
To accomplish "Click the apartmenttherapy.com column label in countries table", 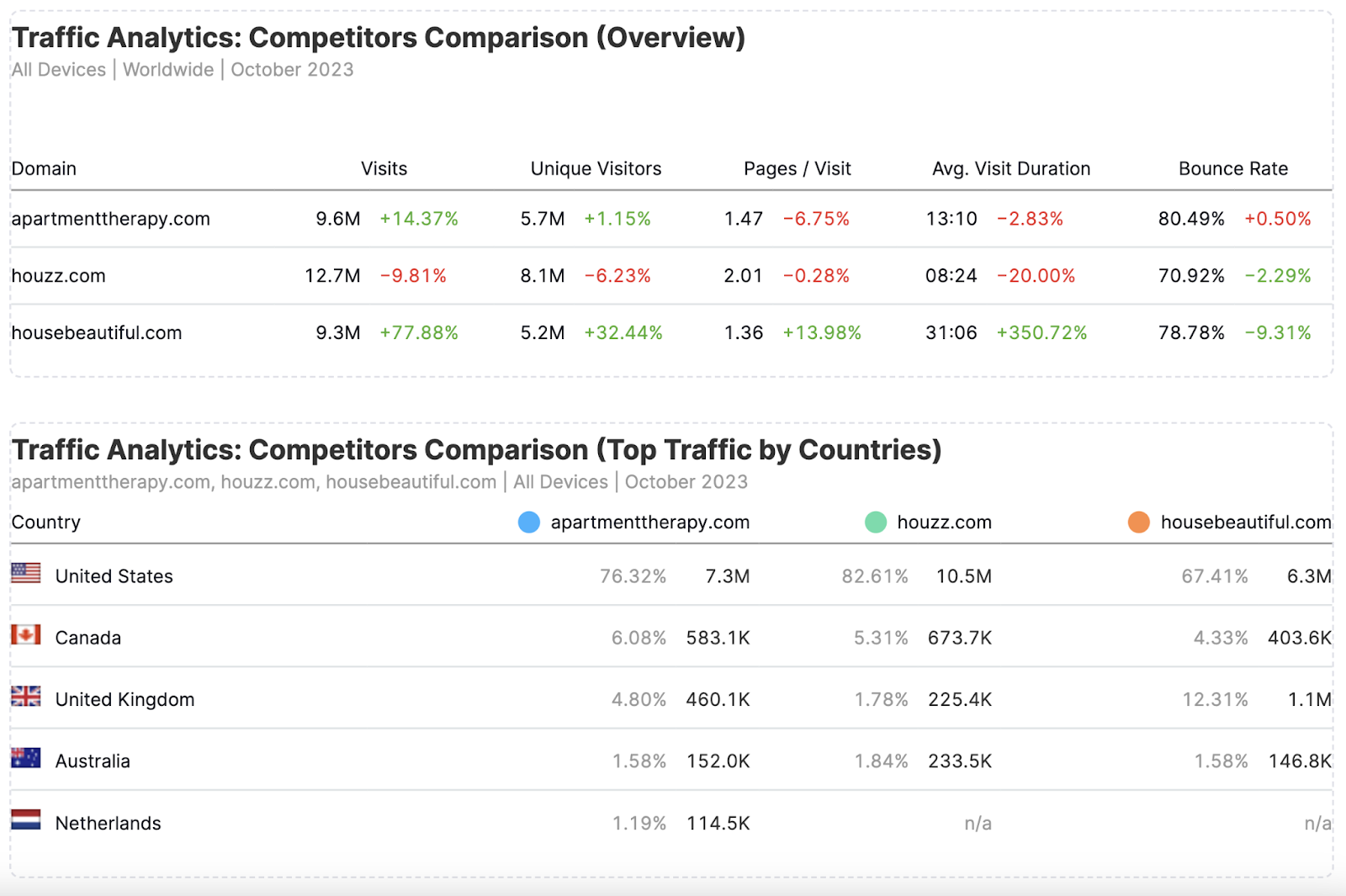I will [650, 522].
